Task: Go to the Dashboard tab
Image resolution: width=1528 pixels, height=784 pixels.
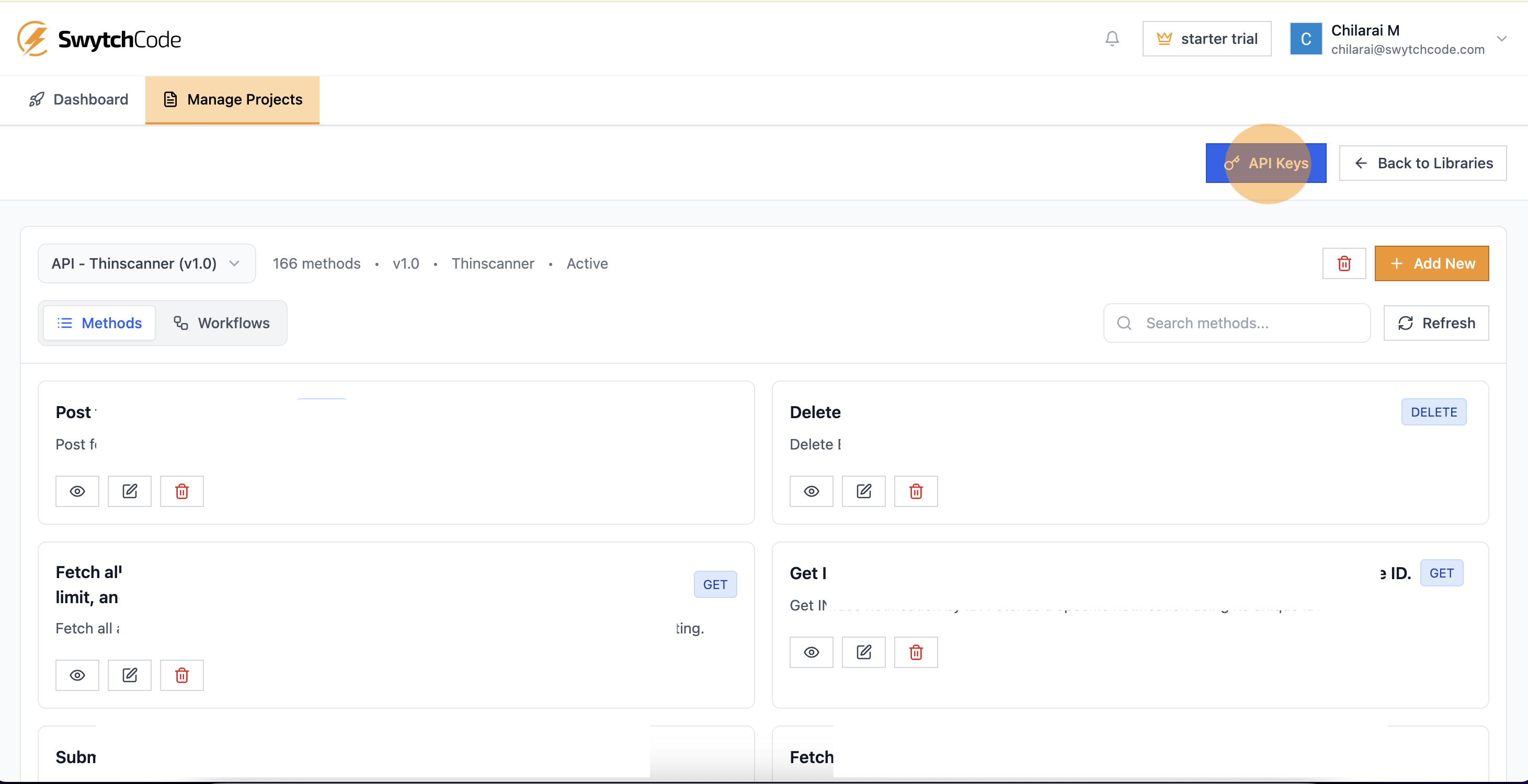Action: [79, 99]
